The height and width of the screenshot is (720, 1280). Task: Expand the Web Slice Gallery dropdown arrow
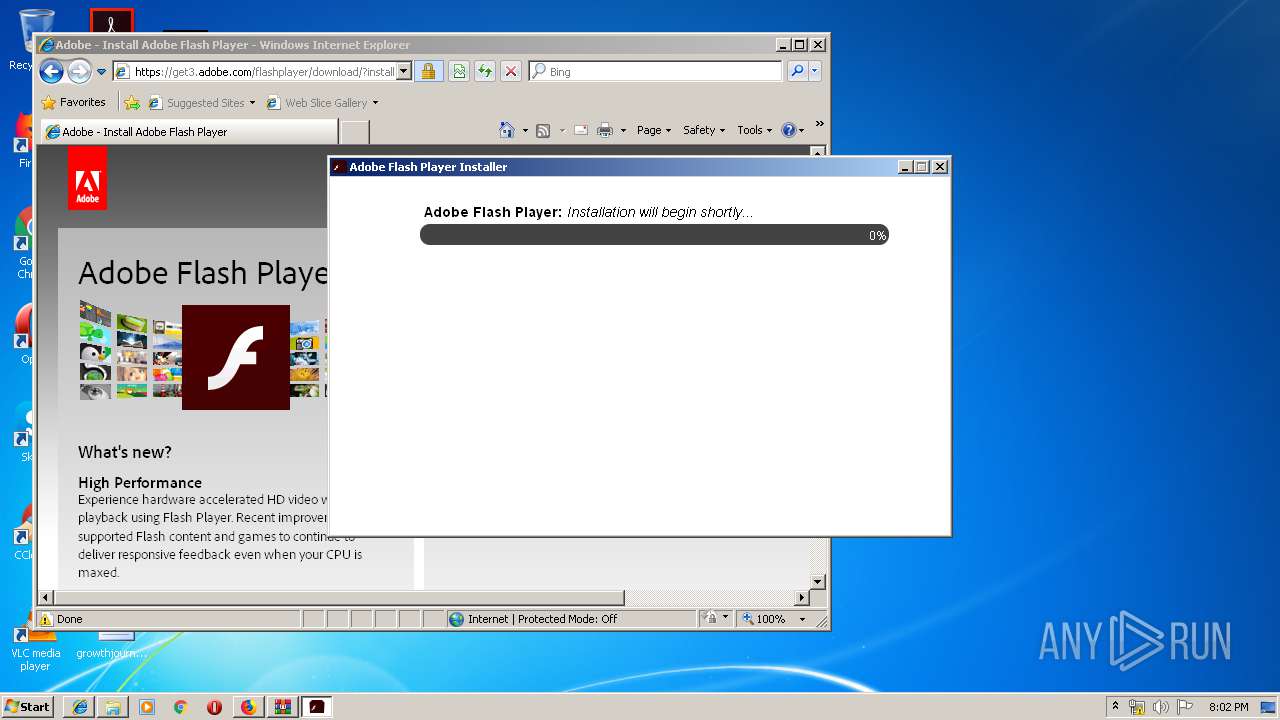(375, 102)
